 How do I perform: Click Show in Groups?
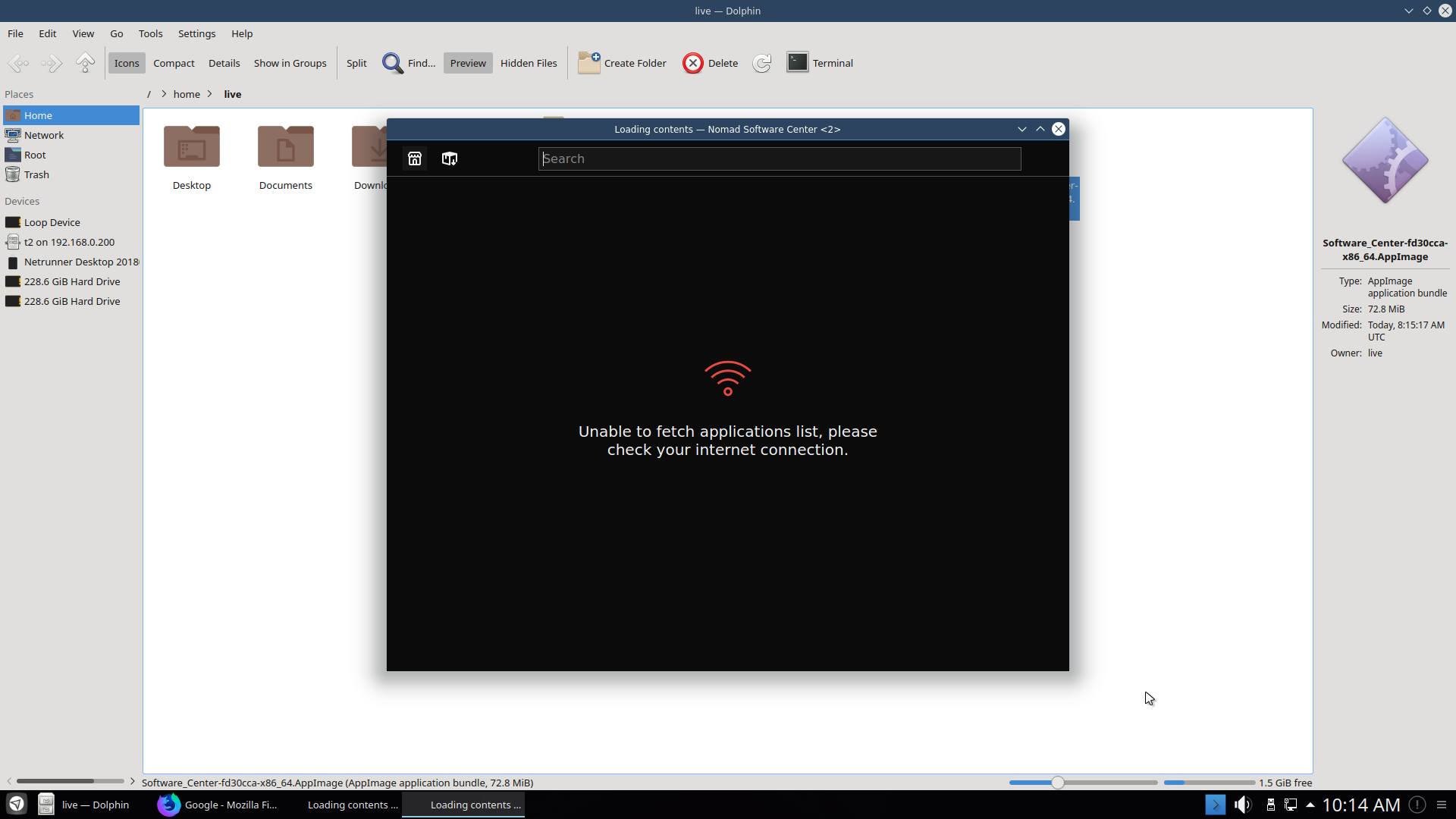coord(289,63)
